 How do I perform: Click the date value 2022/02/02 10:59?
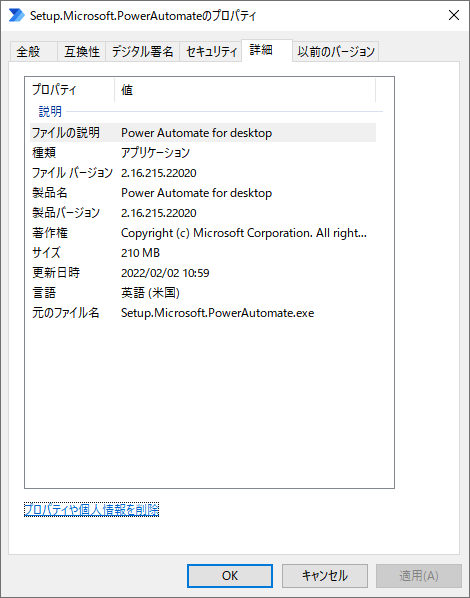point(165,273)
